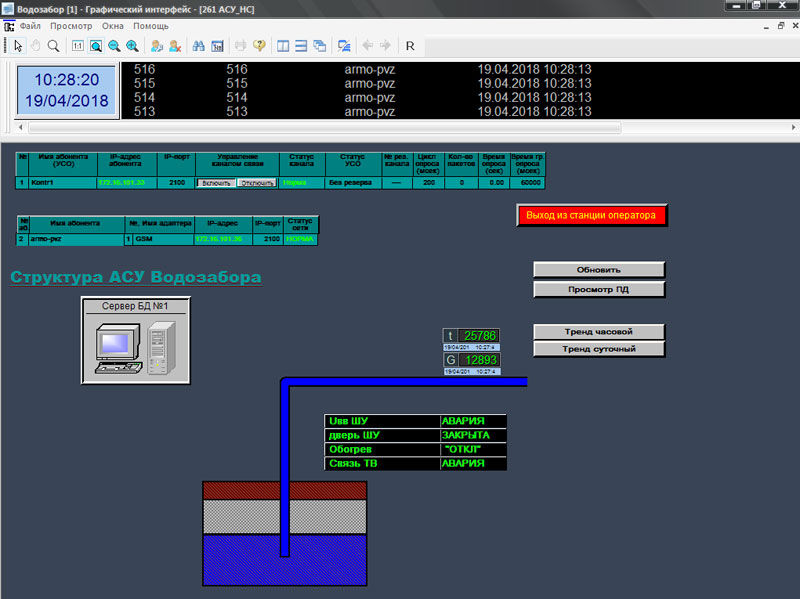Screen dimensions: 800x599
Task: Select the arrow pointer tool
Action: (18, 45)
